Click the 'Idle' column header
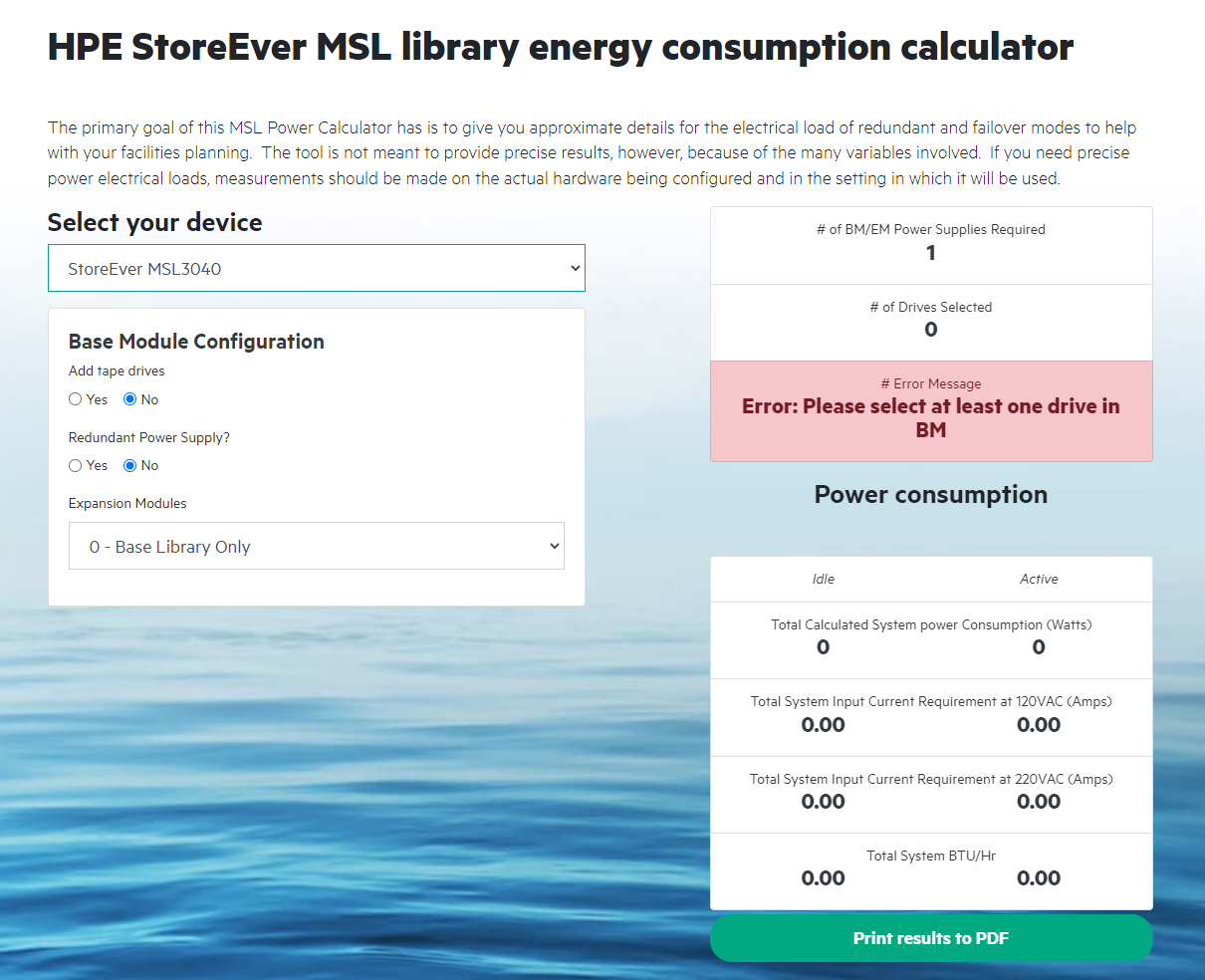 coord(824,579)
